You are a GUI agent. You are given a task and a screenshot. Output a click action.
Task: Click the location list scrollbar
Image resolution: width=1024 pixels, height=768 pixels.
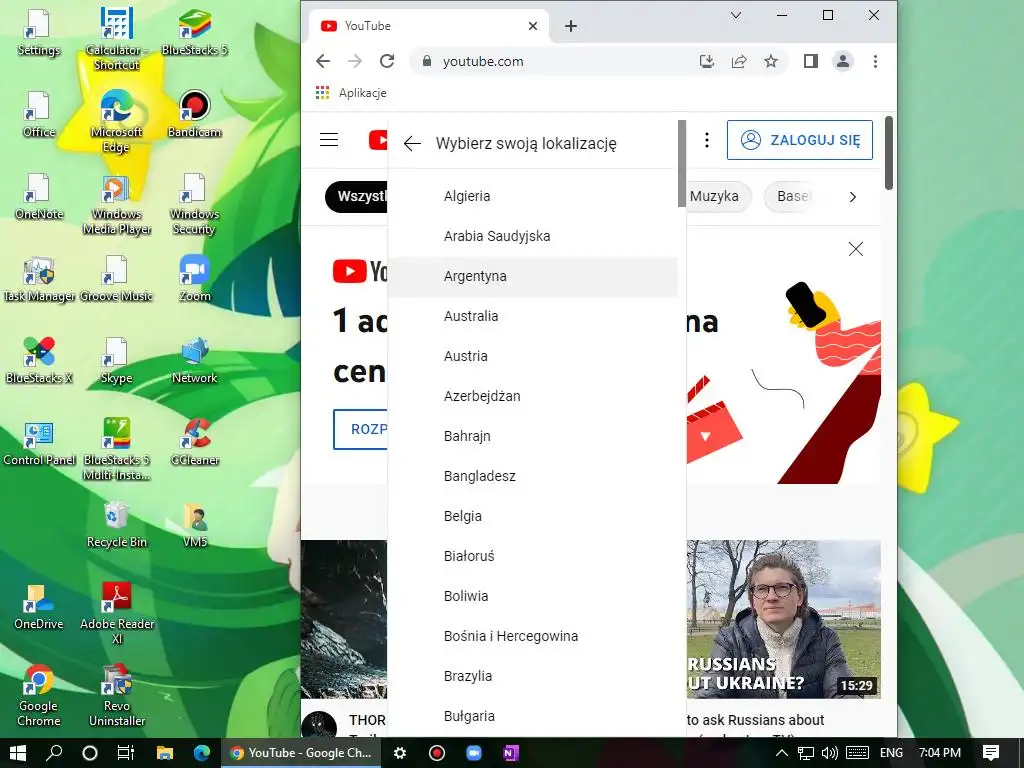click(x=682, y=163)
